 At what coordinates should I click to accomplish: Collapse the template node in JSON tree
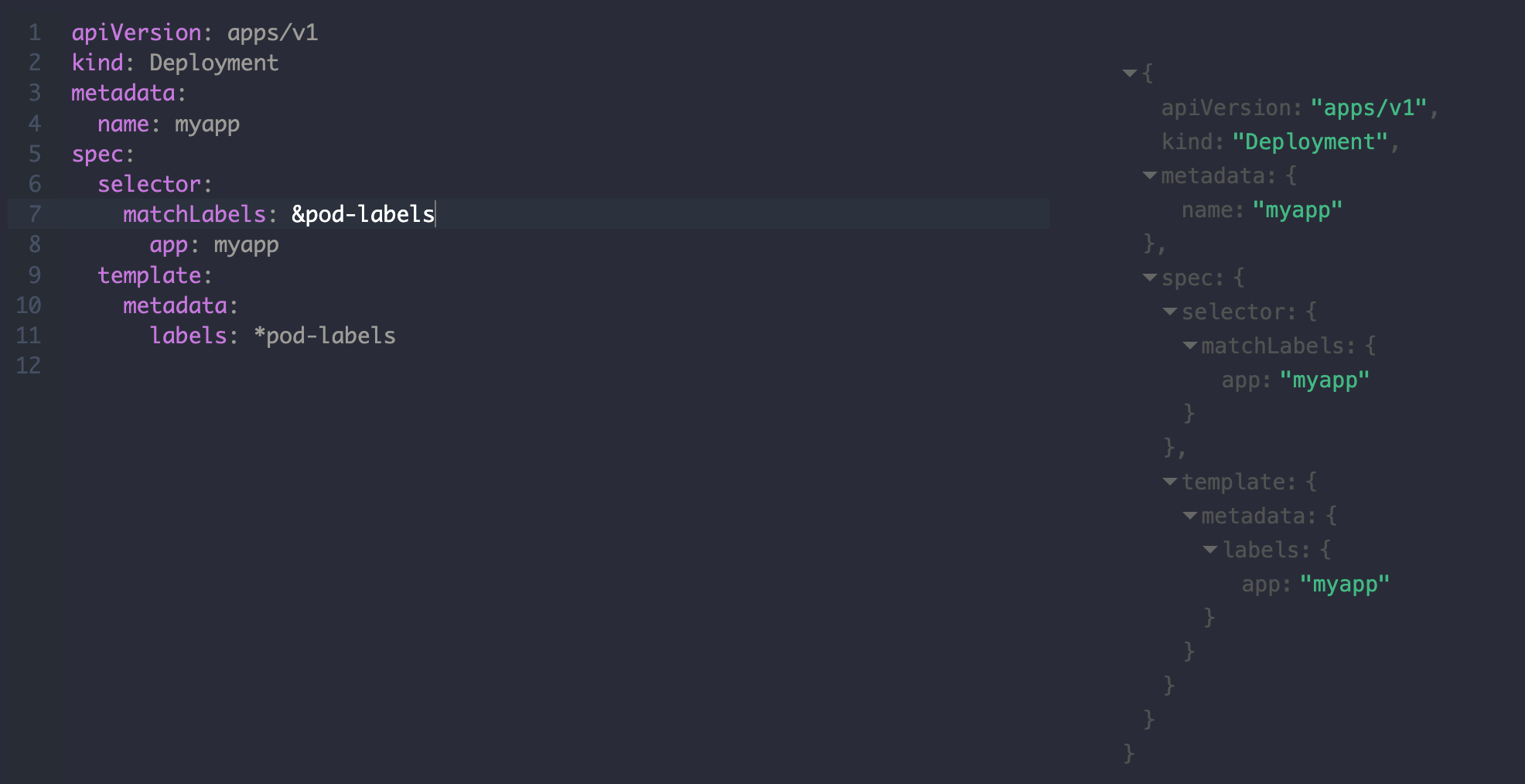click(x=1170, y=482)
